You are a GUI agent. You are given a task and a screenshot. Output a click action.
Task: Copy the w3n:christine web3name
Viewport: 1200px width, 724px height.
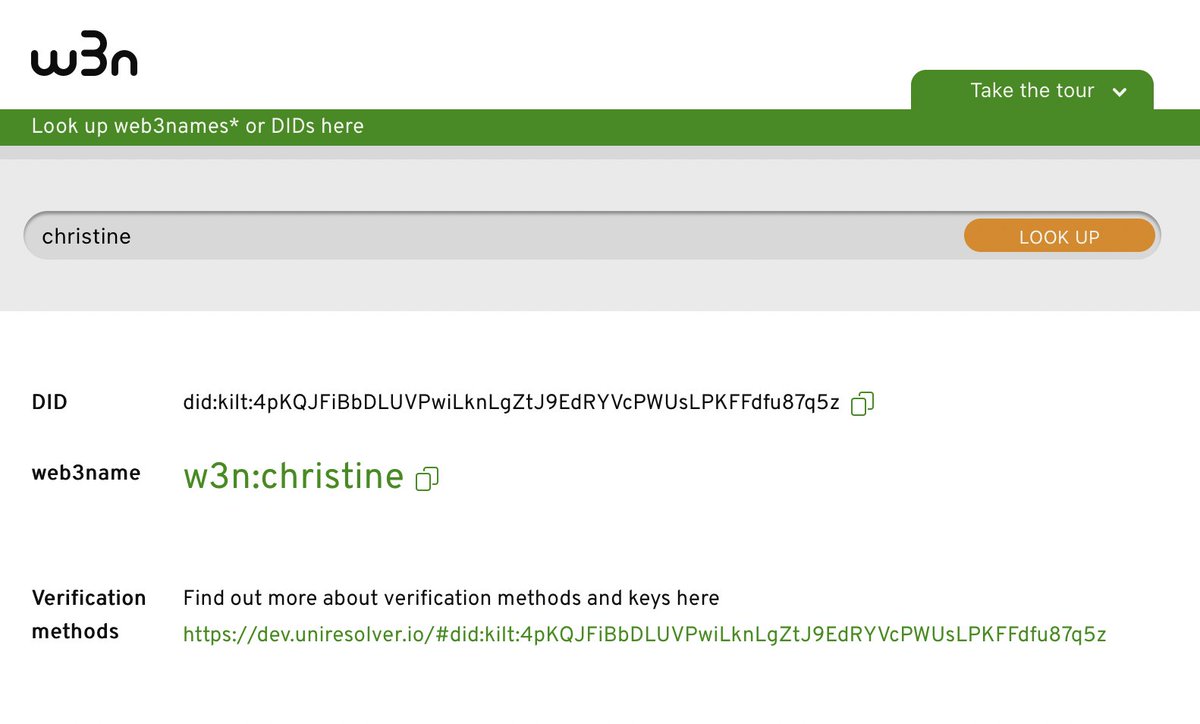pos(427,478)
